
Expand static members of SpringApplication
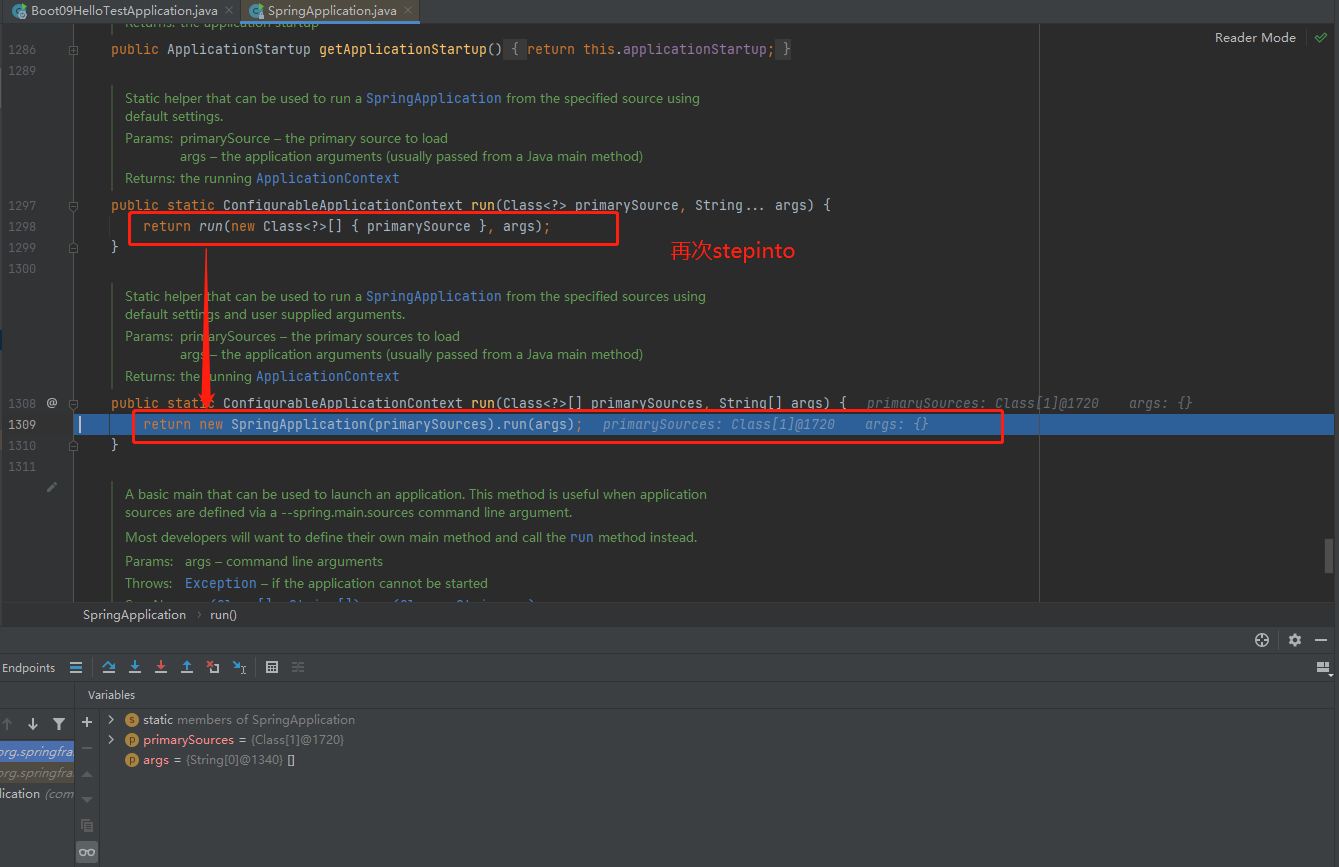coord(111,720)
